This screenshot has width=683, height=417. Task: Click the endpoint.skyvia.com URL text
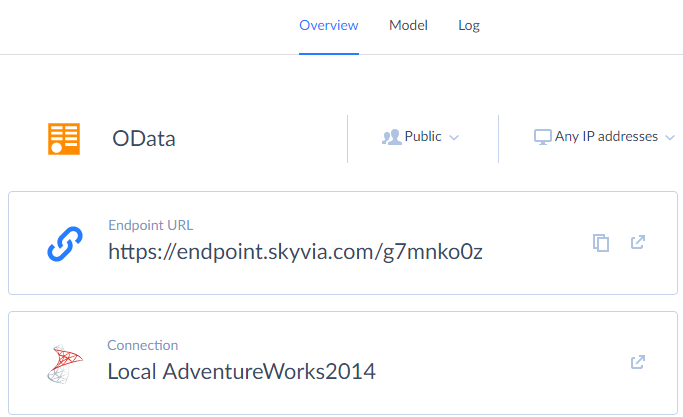295,252
